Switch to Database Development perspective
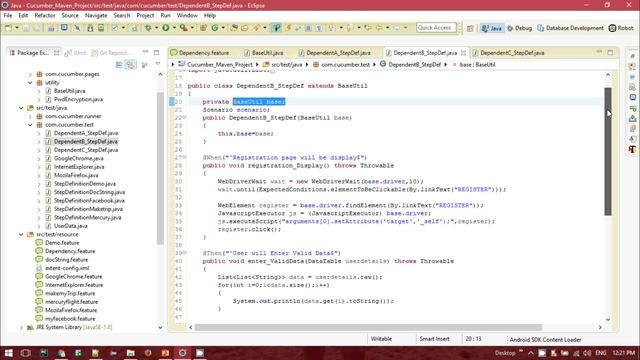 [x=570, y=28]
